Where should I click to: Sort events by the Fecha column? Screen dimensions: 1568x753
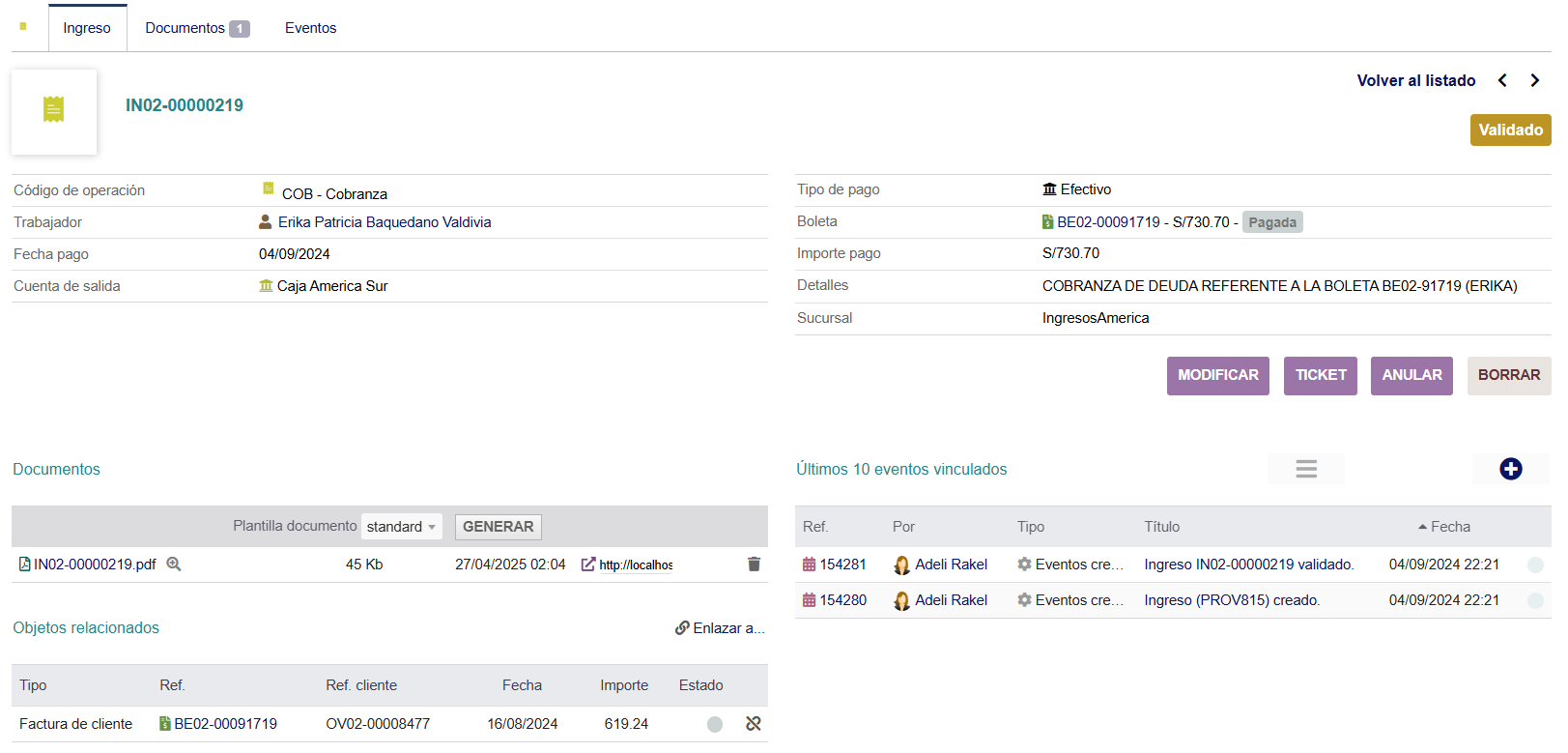pyautogui.click(x=1449, y=527)
